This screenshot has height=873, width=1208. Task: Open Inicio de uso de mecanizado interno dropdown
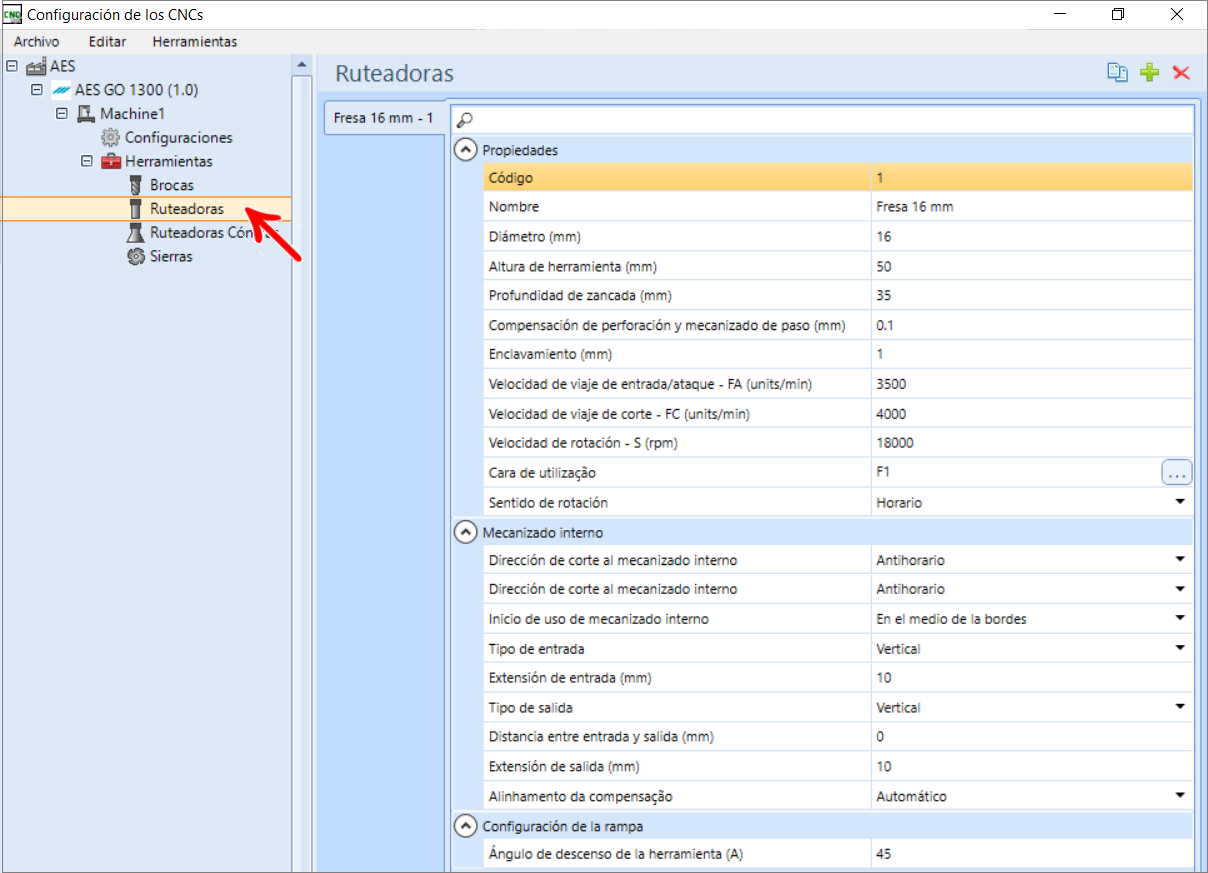pos(1180,619)
